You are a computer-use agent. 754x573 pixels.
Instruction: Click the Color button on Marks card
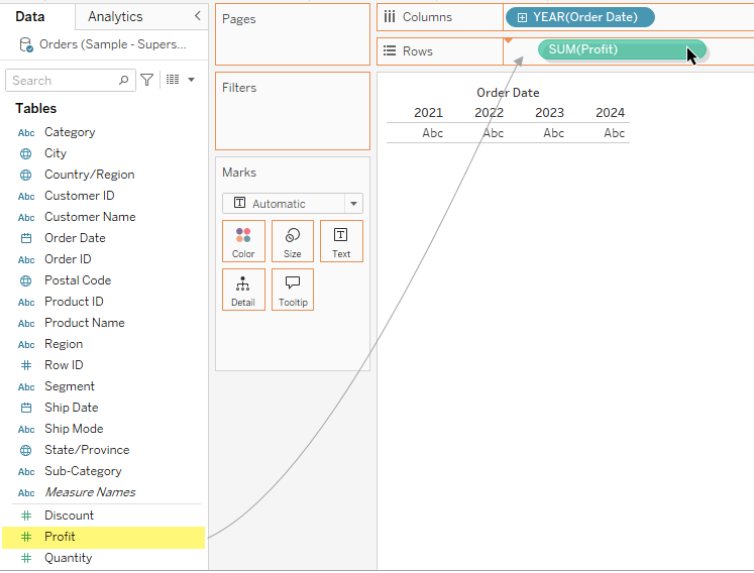pyautogui.click(x=243, y=241)
